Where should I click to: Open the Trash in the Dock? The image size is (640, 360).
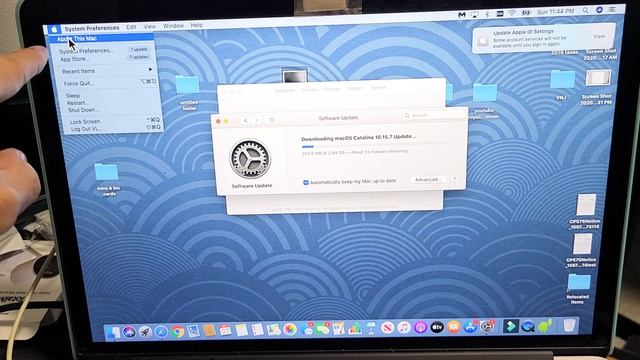(x=569, y=325)
